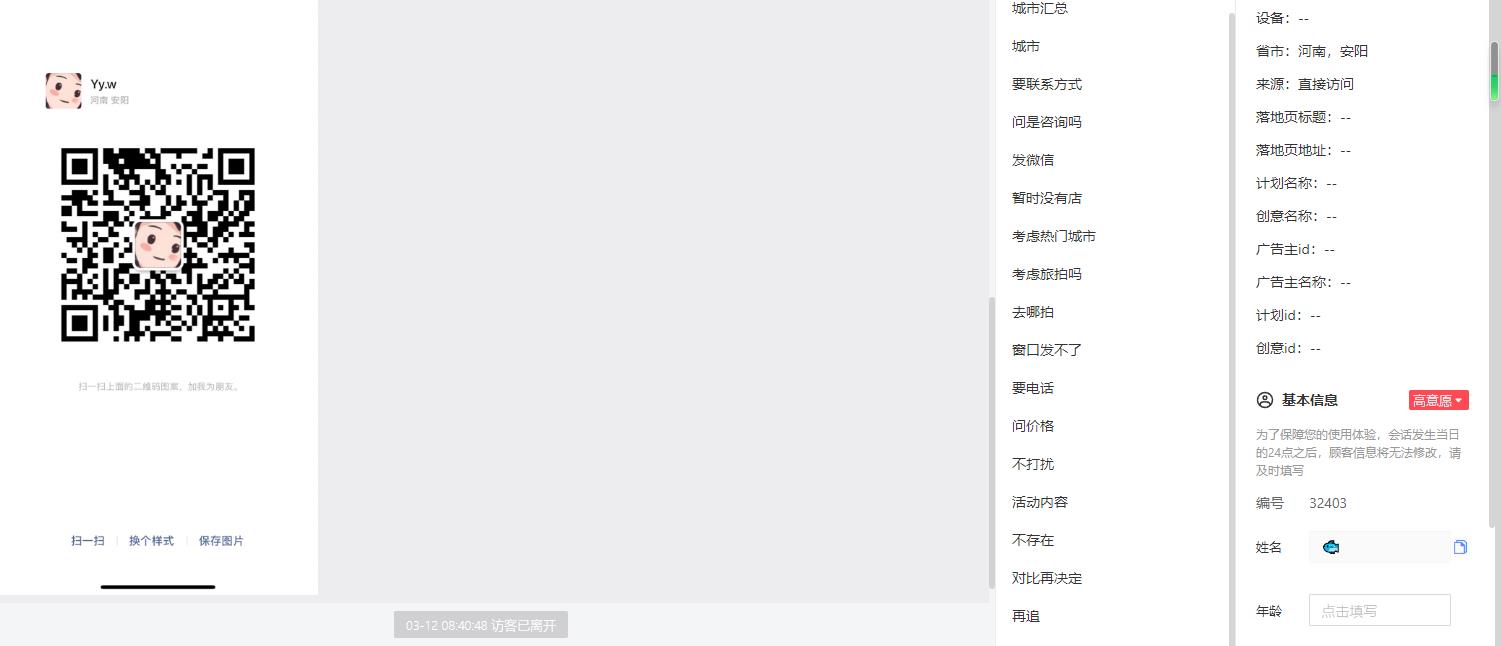Viewport: 1501px width, 646px height.
Task: Open the 高意愿 intent level dropdown
Action: pos(1438,400)
